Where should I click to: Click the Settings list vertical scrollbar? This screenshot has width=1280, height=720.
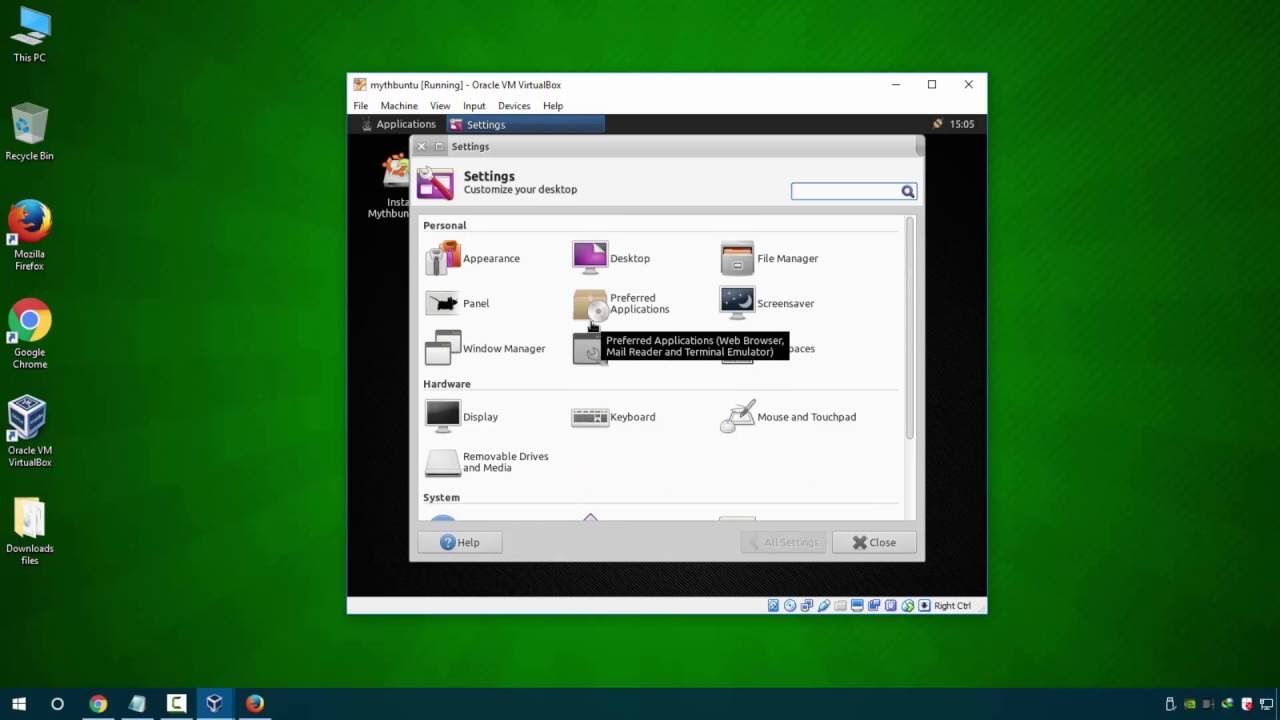point(909,329)
